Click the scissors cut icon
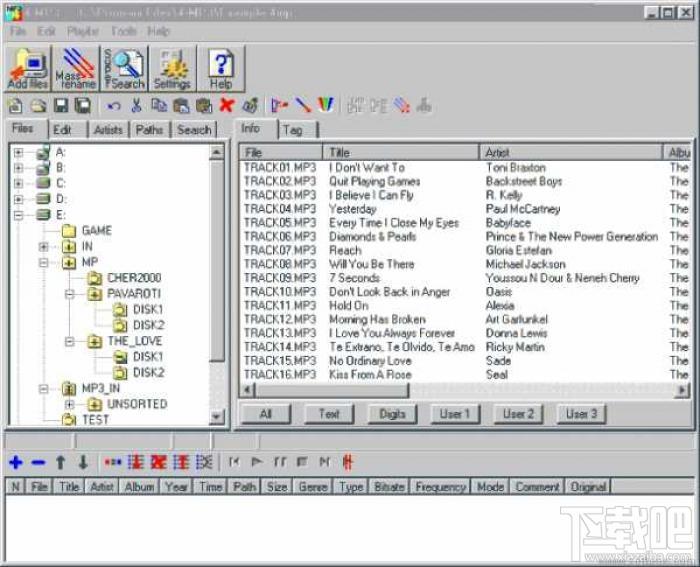Viewport: 700px width, 567px height. (136, 105)
